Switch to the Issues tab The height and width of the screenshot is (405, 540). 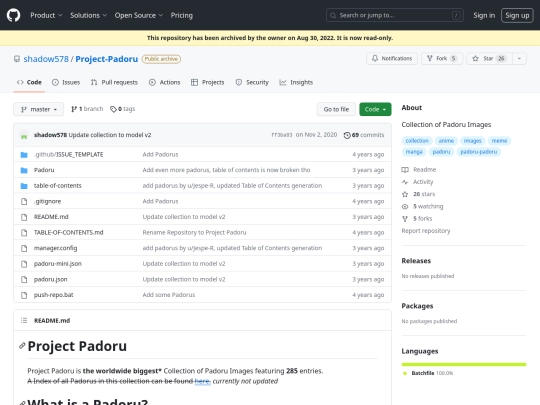coord(66,82)
